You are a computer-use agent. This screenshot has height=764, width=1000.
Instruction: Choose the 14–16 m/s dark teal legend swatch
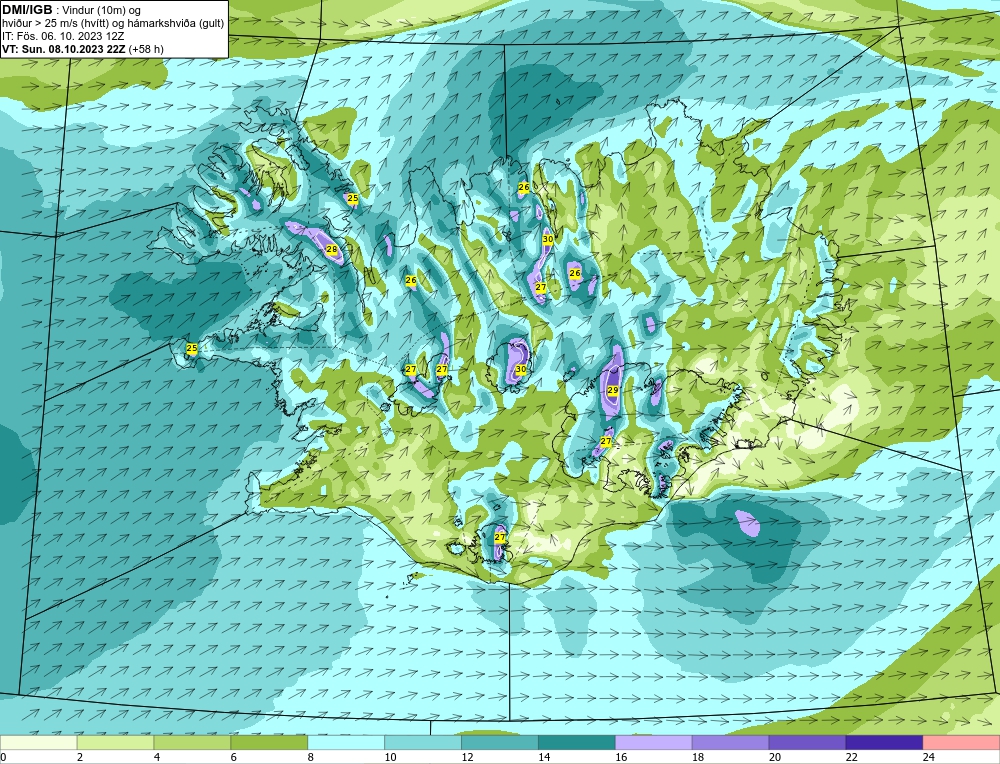coord(577,743)
